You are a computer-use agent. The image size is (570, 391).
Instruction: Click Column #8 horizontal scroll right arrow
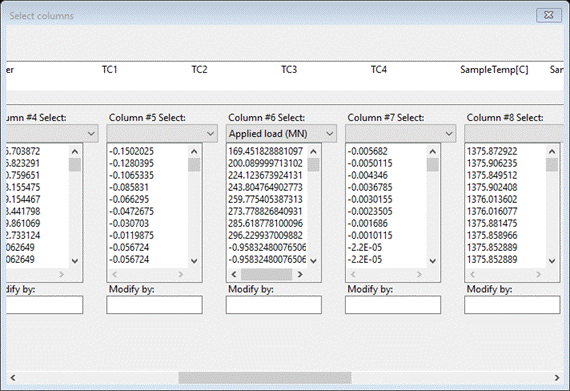click(x=539, y=274)
